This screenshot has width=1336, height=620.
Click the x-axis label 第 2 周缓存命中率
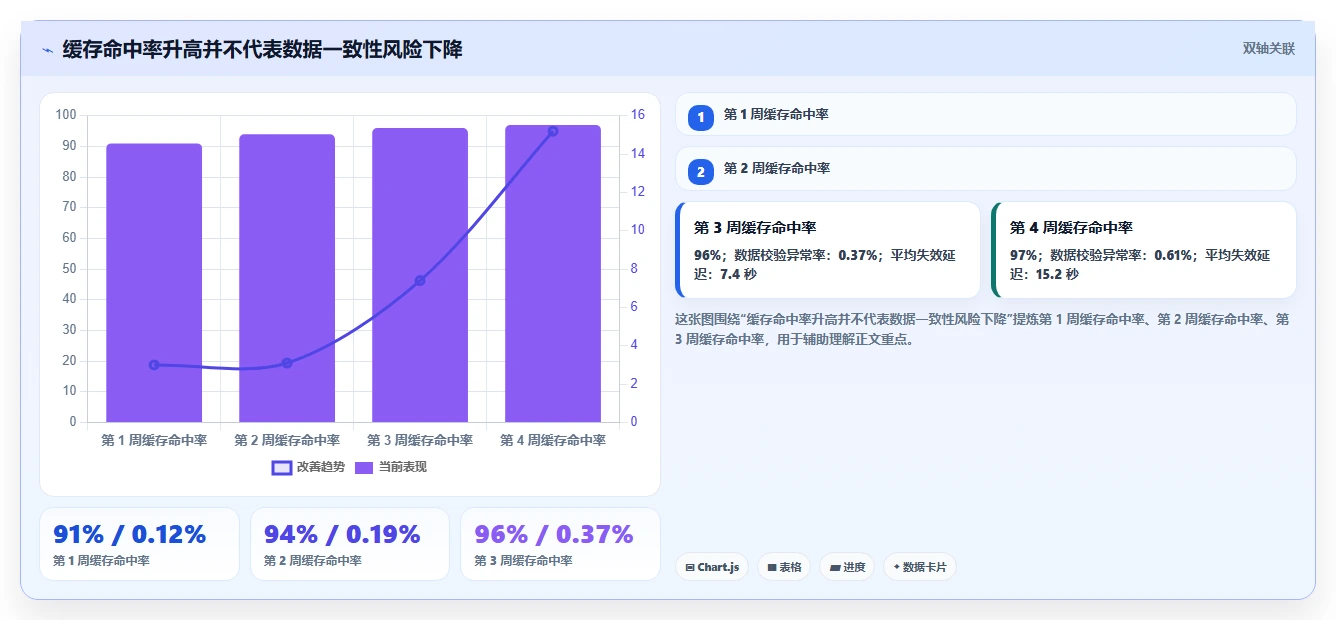click(287, 440)
